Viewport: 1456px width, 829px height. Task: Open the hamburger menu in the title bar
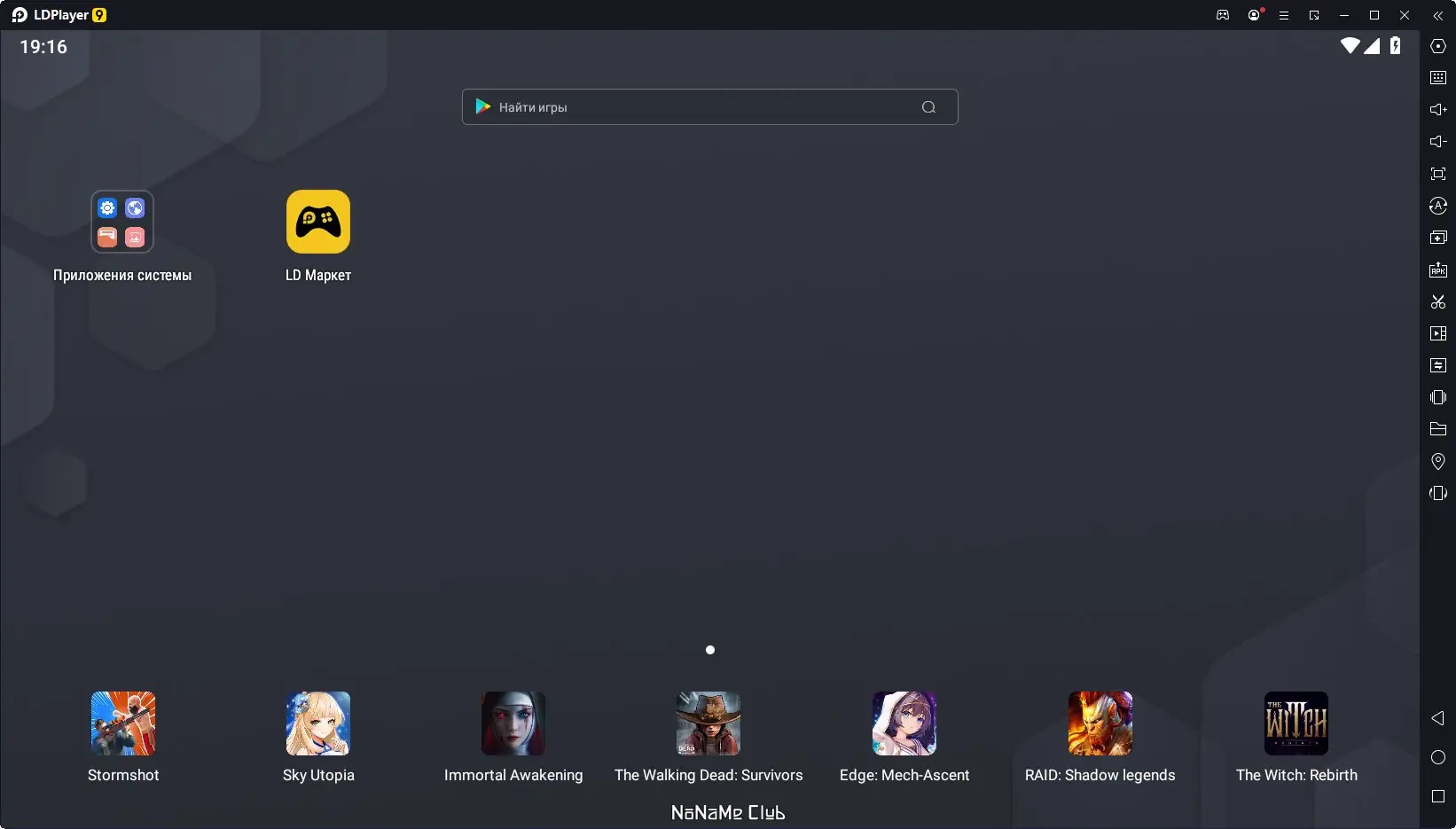[1283, 15]
